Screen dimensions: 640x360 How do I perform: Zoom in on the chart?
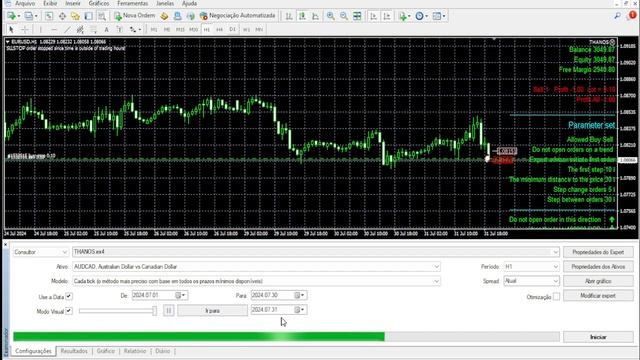pos(331,16)
